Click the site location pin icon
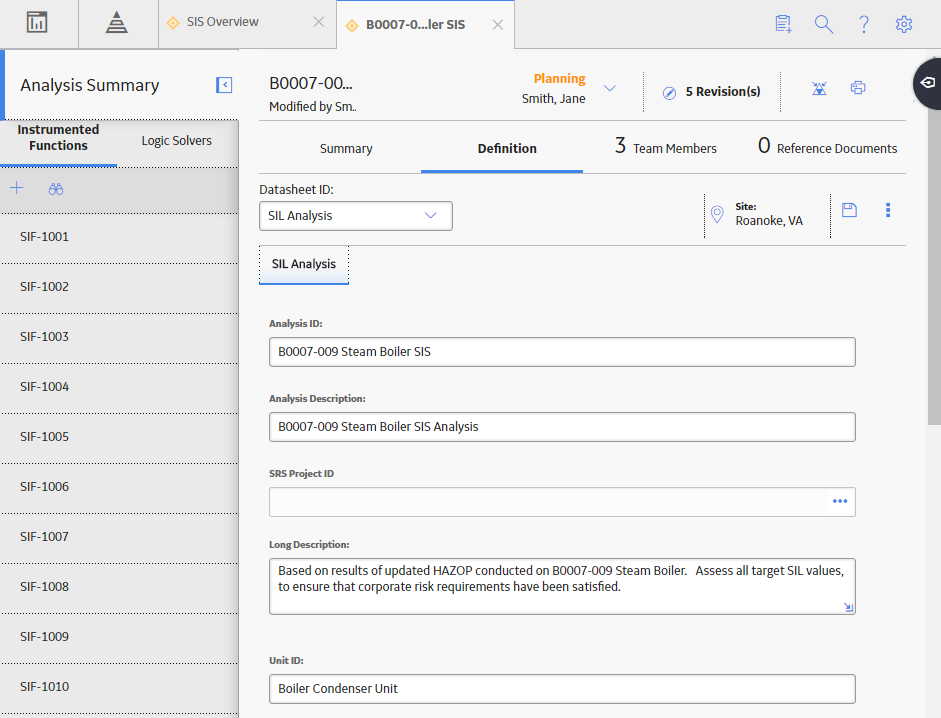The width and height of the screenshot is (941, 718). coord(717,214)
